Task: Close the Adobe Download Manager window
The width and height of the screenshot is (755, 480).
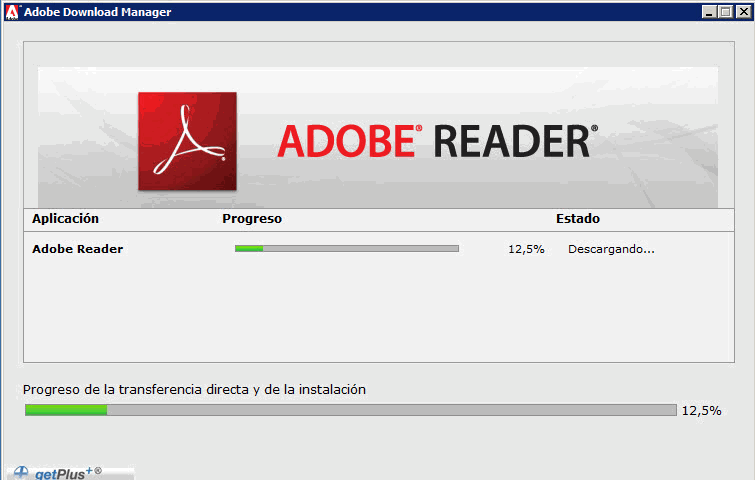Action: [x=743, y=12]
